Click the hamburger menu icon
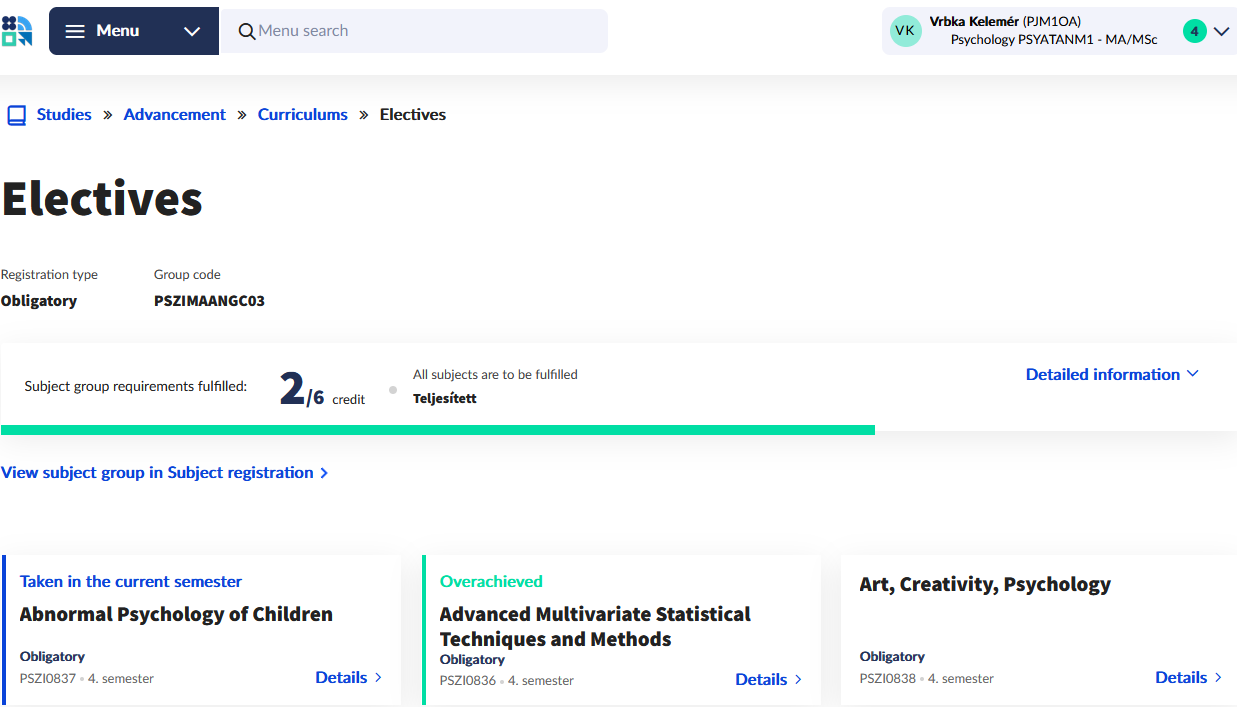Screen dimensions: 1237x707 tap(75, 31)
